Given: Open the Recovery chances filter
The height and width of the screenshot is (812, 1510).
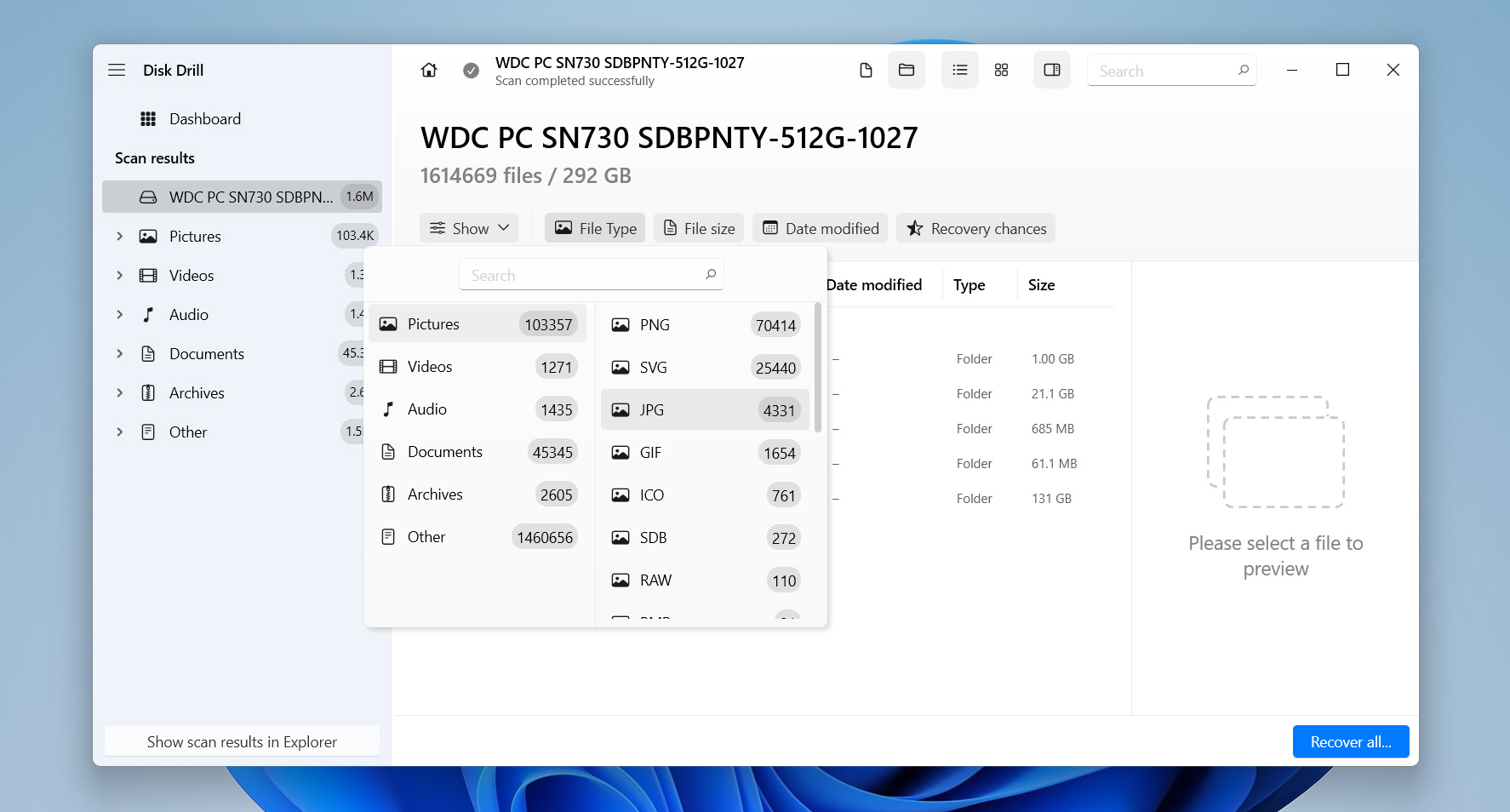Looking at the screenshot, I should 976,228.
